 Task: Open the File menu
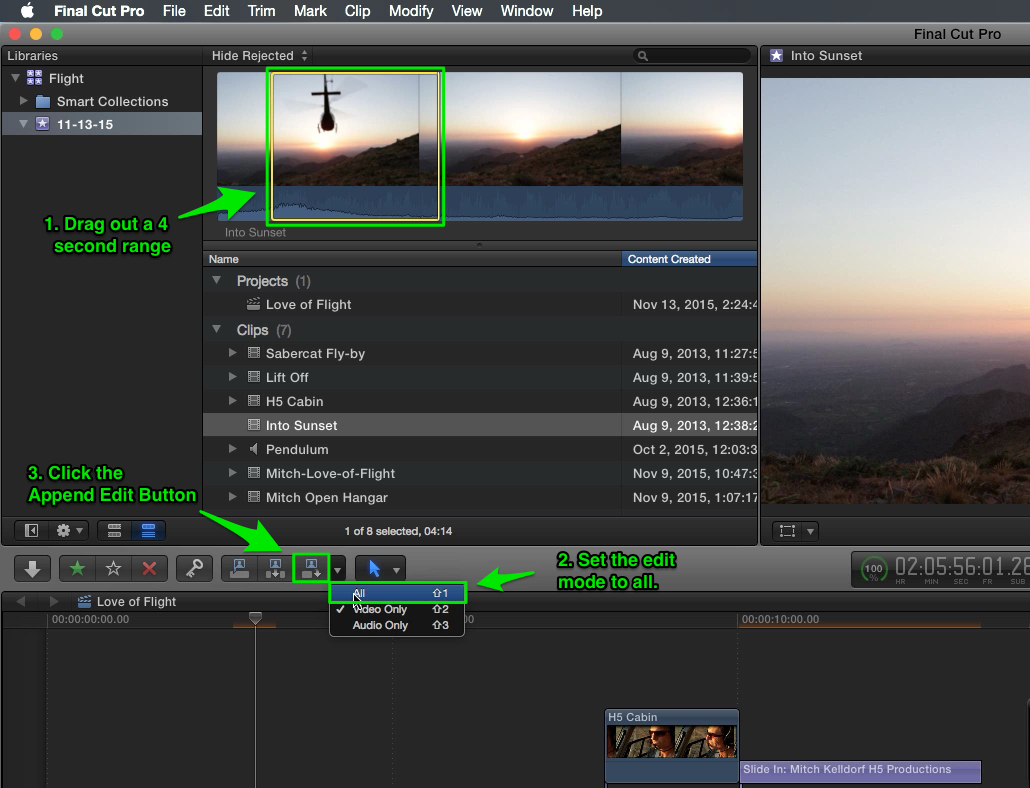point(174,11)
